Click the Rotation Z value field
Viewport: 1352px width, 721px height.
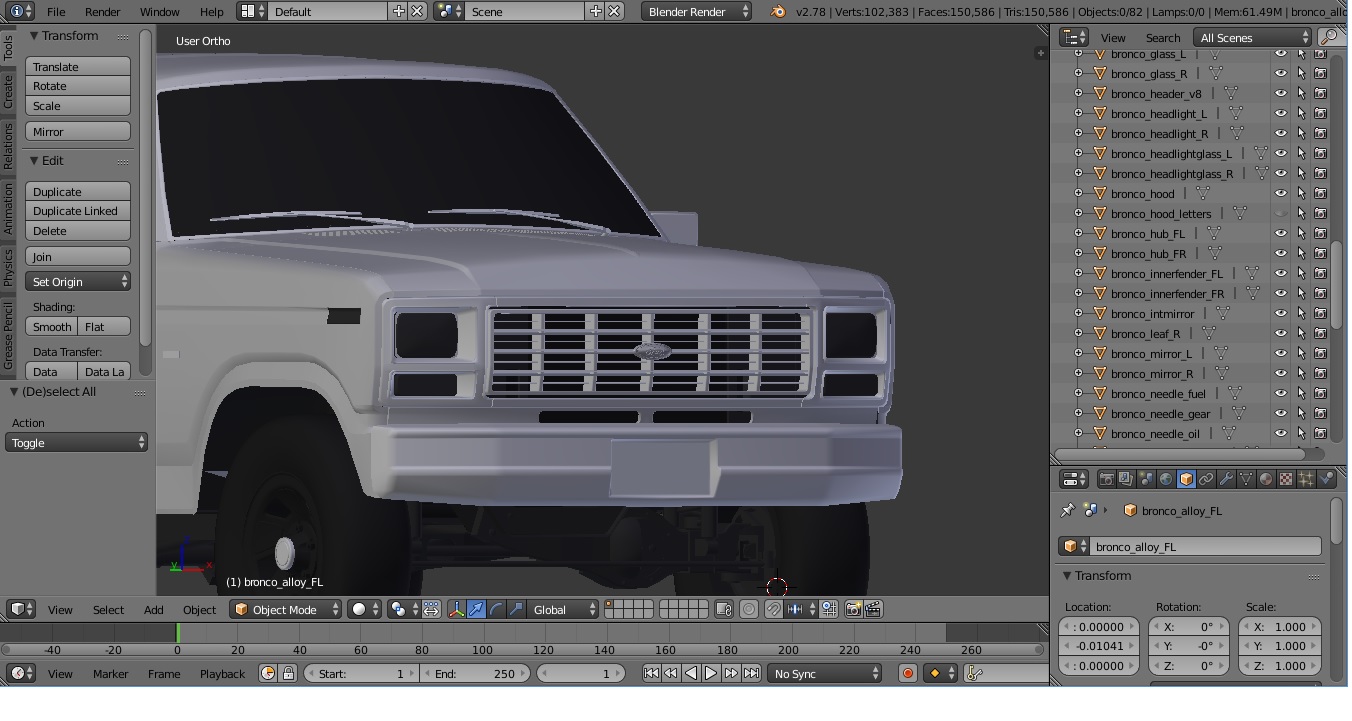click(1189, 666)
